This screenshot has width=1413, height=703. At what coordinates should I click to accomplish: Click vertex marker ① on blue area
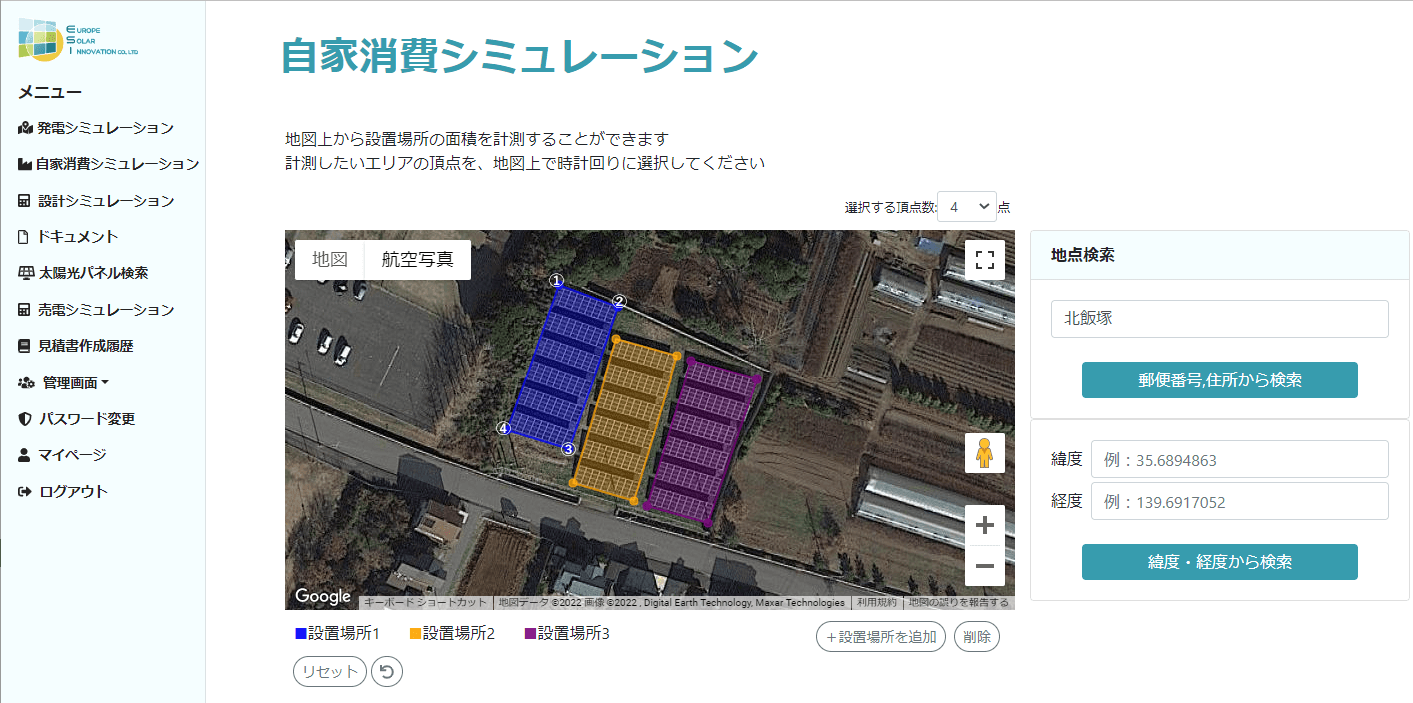557,282
